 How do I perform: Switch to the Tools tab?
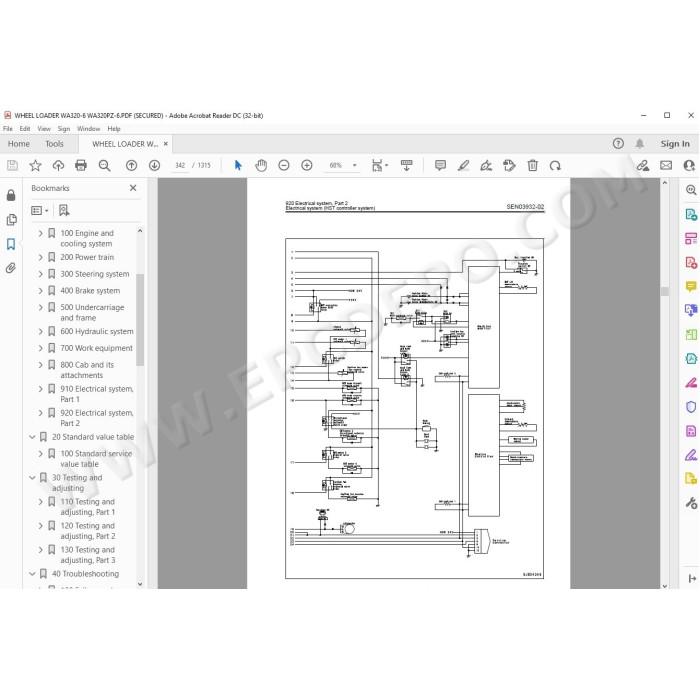click(54, 144)
